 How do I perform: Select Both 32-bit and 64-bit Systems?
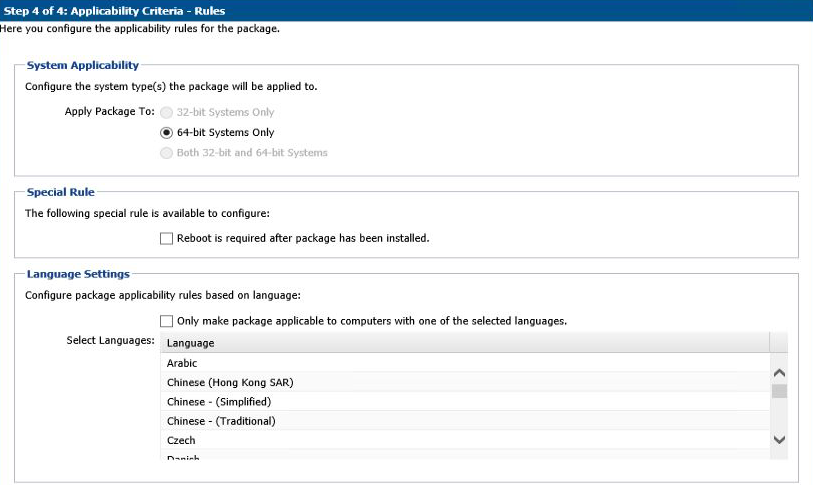[x=167, y=153]
